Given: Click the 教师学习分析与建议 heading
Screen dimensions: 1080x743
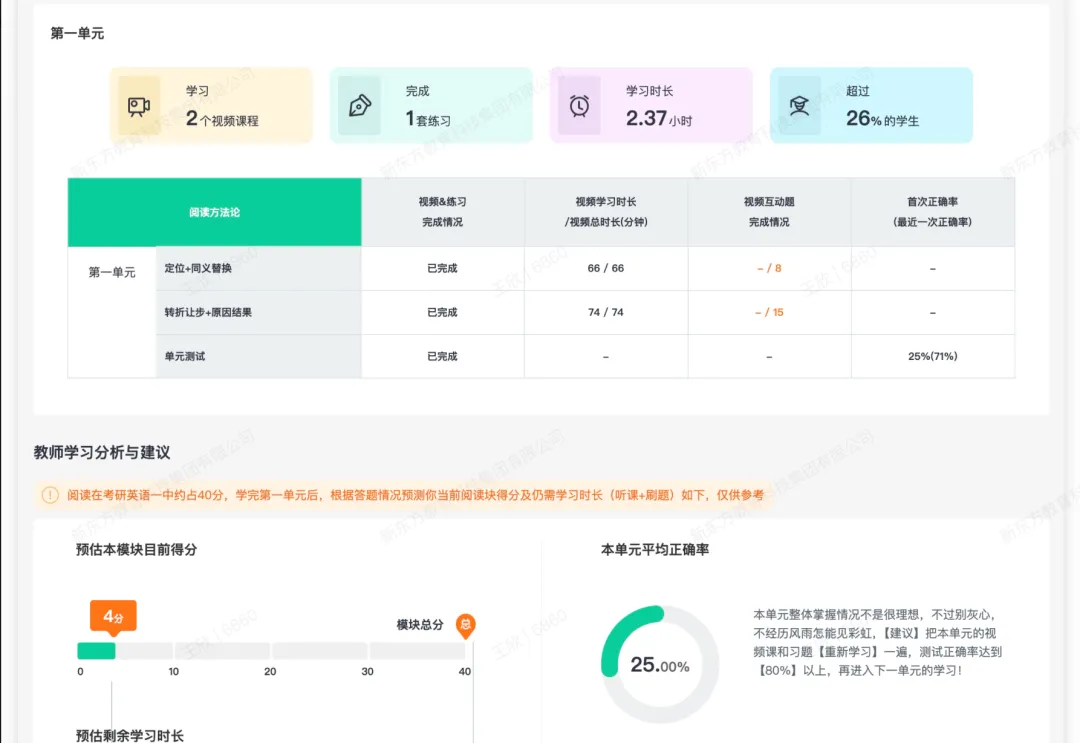Looking at the screenshot, I should point(102,452).
